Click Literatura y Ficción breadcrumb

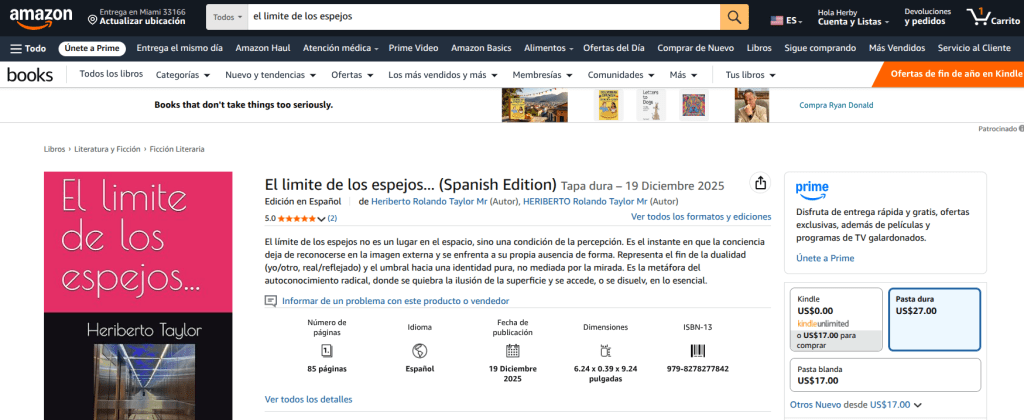click(x=107, y=149)
